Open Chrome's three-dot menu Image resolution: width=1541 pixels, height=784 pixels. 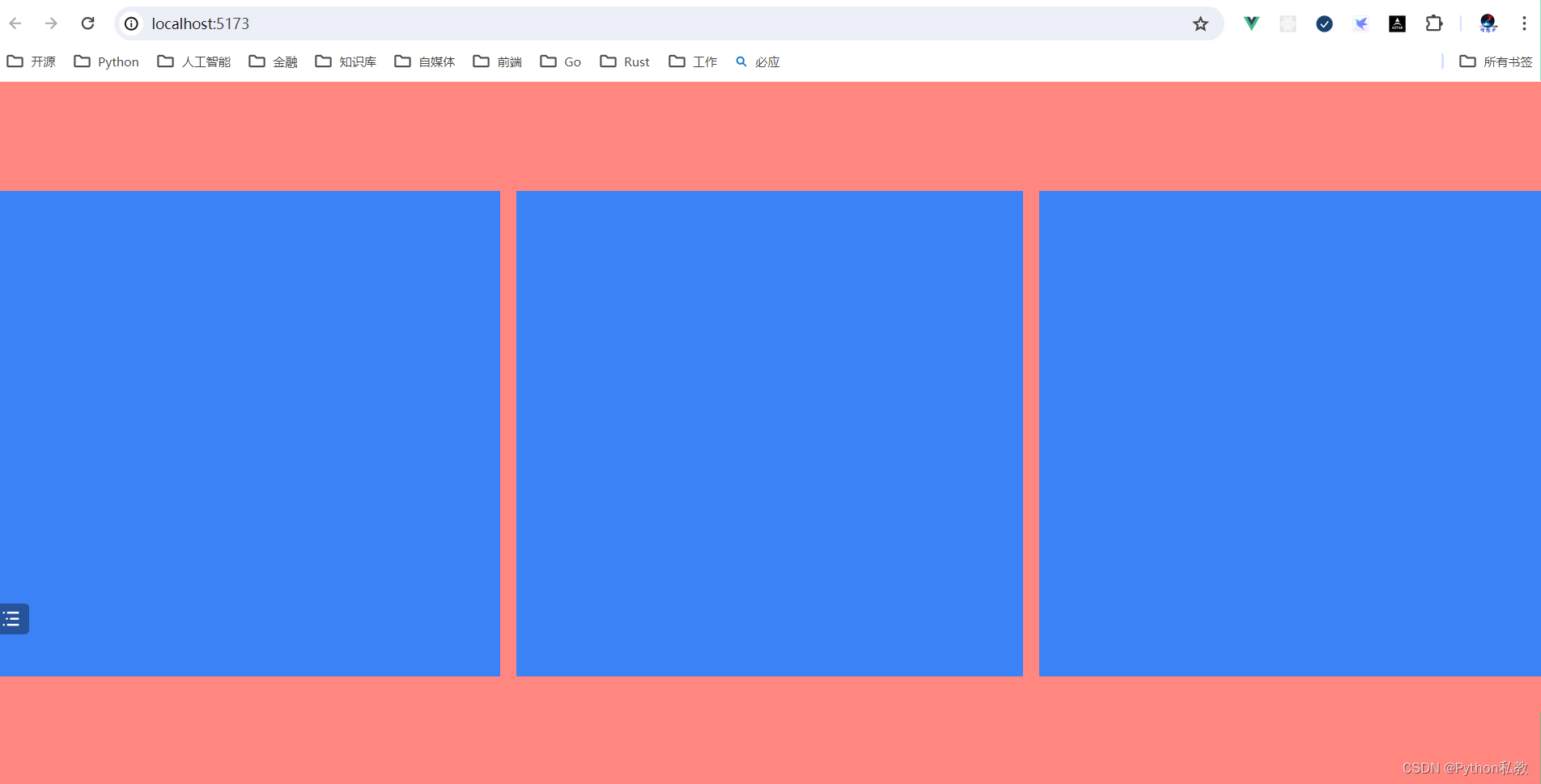[1524, 23]
